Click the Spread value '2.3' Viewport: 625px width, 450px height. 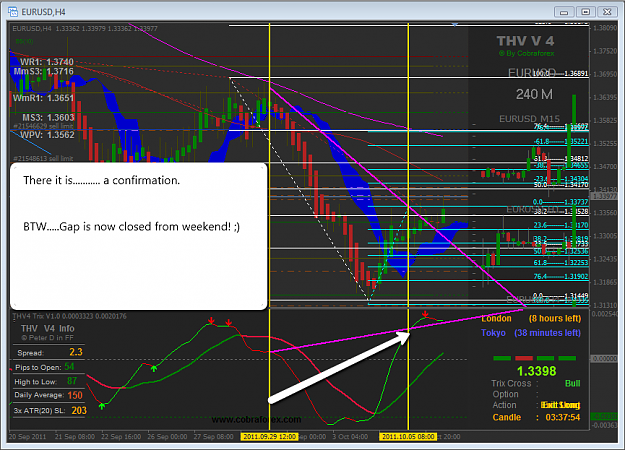coord(76,352)
